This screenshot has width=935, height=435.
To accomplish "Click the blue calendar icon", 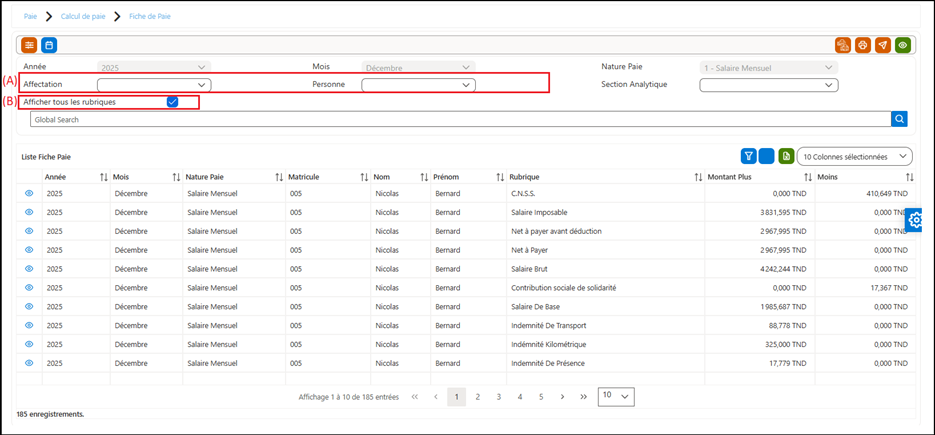I will tap(49, 45).
